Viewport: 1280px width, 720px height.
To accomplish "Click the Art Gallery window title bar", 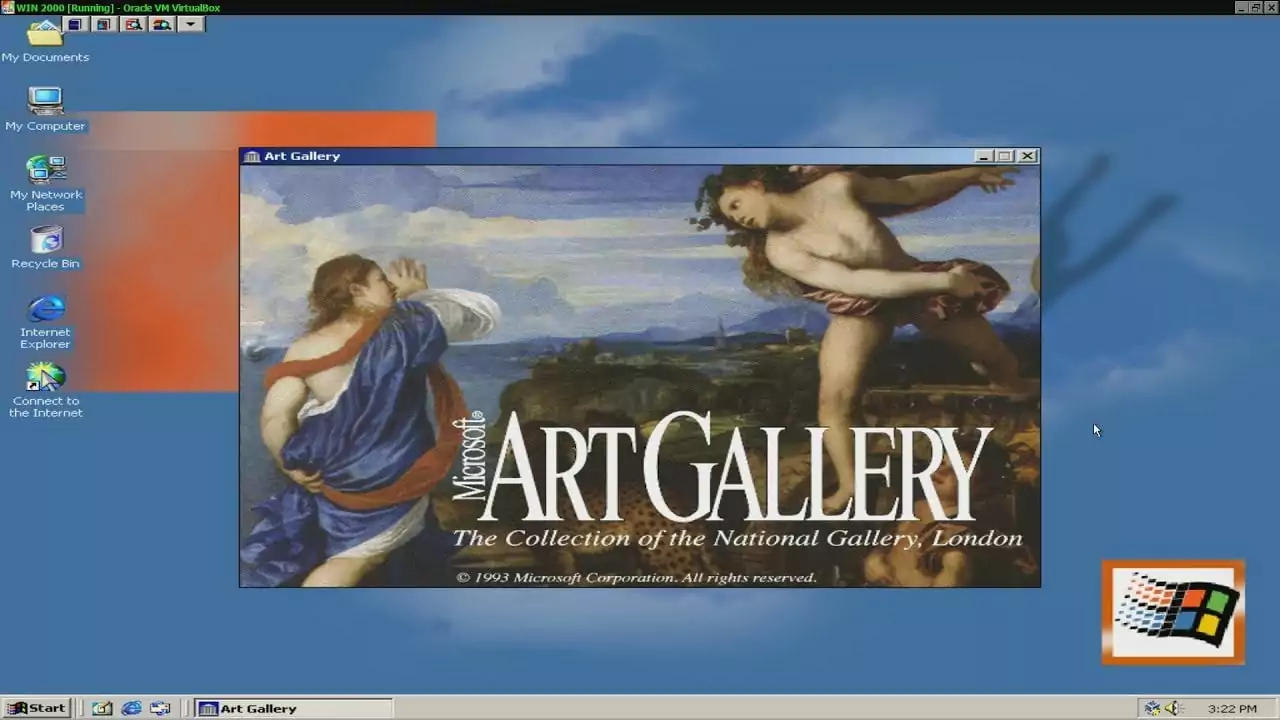I will tap(640, 156).
